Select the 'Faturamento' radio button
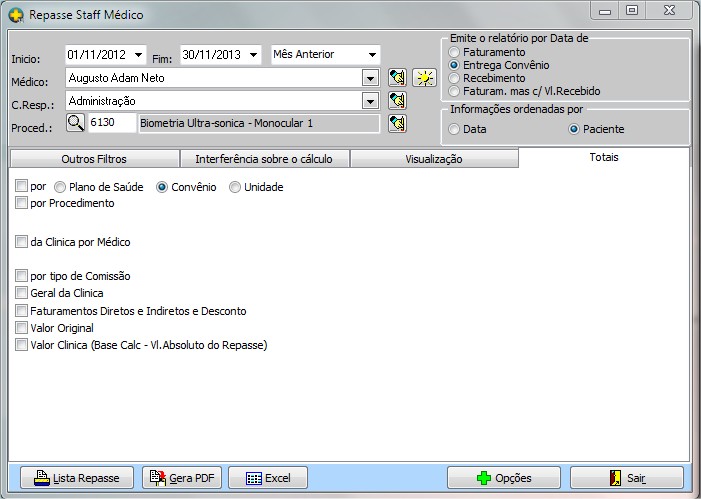The width and height of the screenshot is (701, 499). coord(455,51)
